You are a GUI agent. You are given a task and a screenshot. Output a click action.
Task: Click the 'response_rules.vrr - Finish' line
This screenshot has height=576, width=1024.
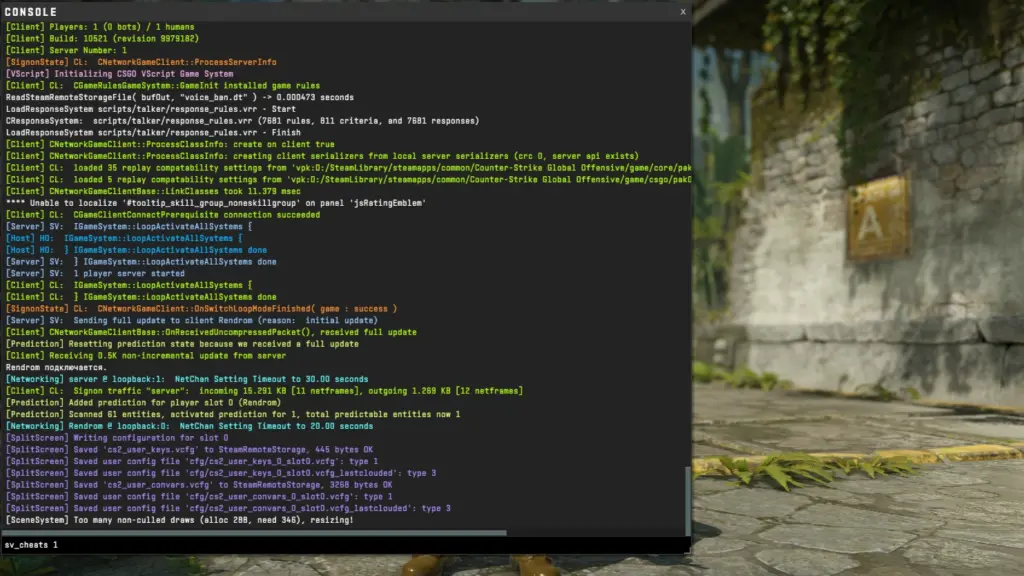point(153,133)
